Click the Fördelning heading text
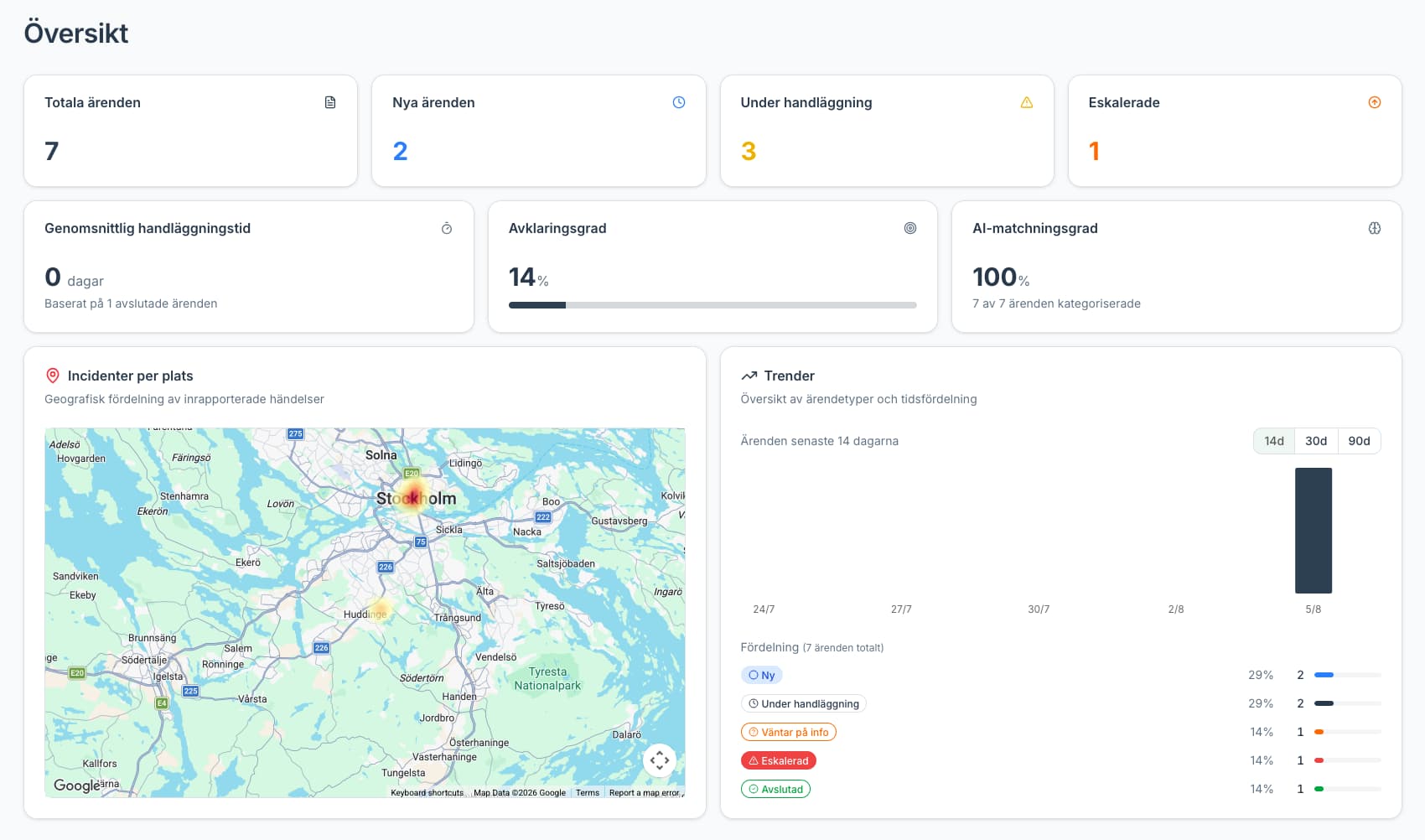The image size is (1425, 840). coord(769,647)
